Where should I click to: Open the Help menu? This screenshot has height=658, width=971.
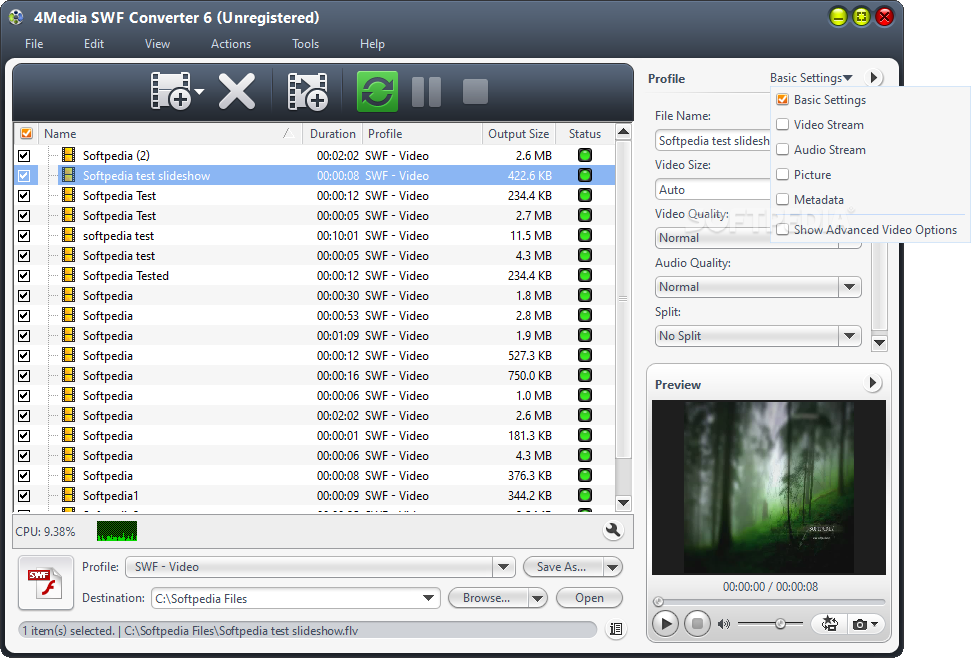pyautogui.click(x=372, y=44)
